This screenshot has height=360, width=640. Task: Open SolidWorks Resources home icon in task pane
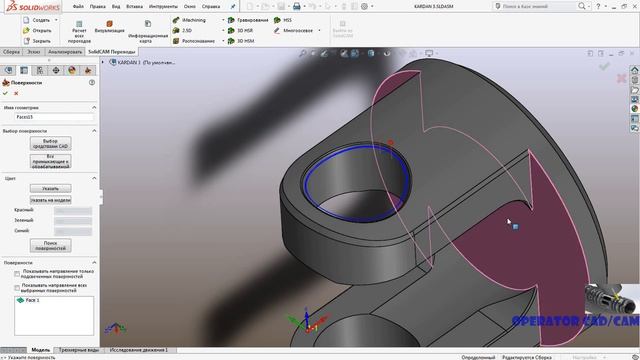point(634,70)
